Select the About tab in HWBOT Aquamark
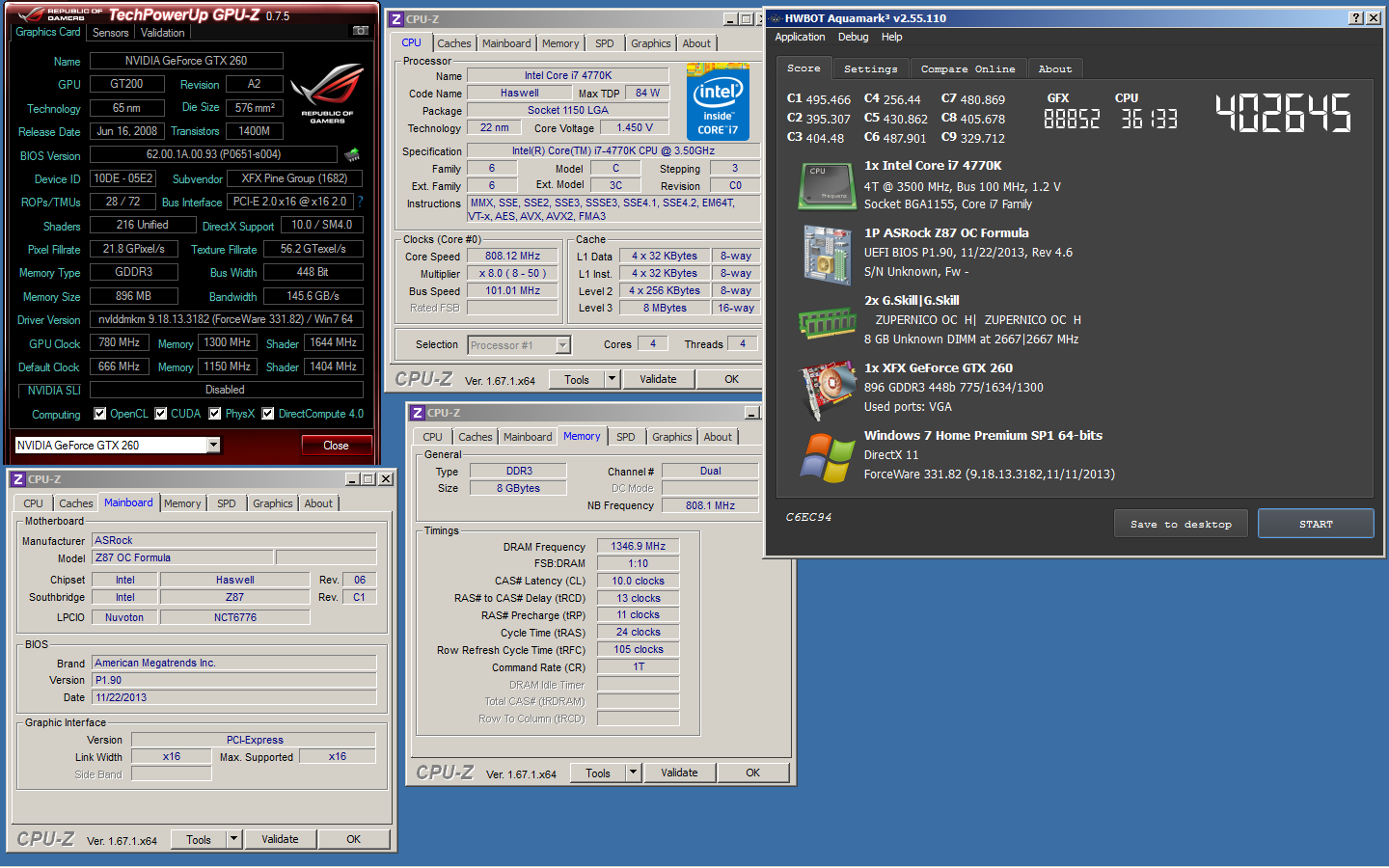Viewport: 1389px width, 868px height. pos(1055,69)
